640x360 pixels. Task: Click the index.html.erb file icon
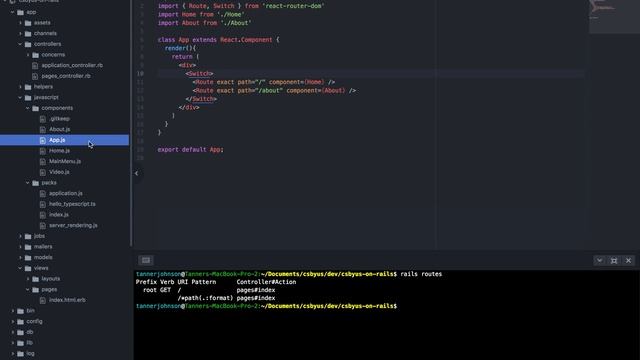(x=43, y=300)
